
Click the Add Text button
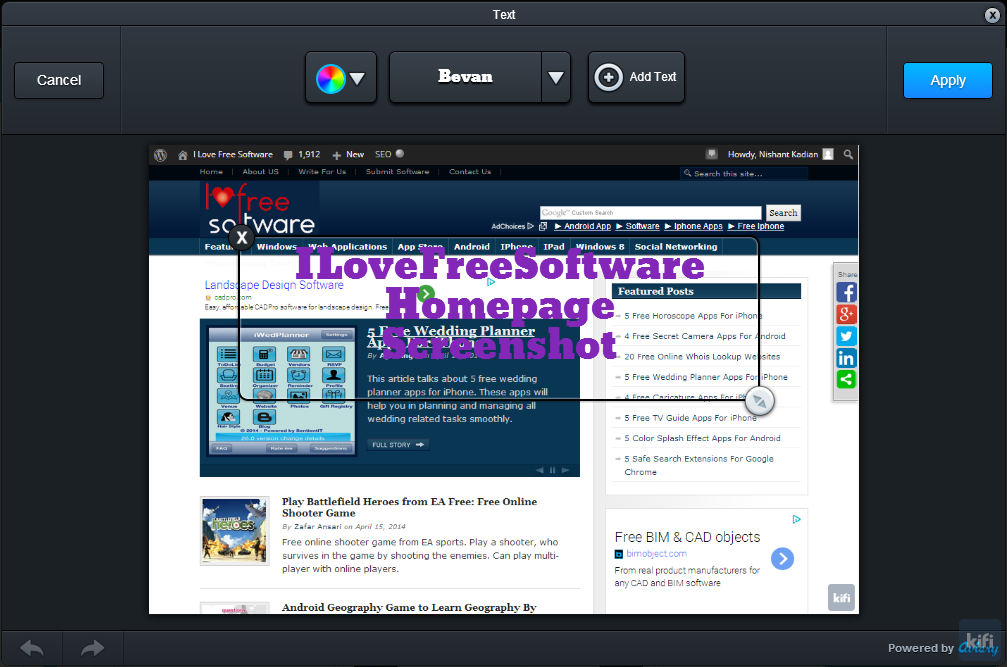coord(636,77)
